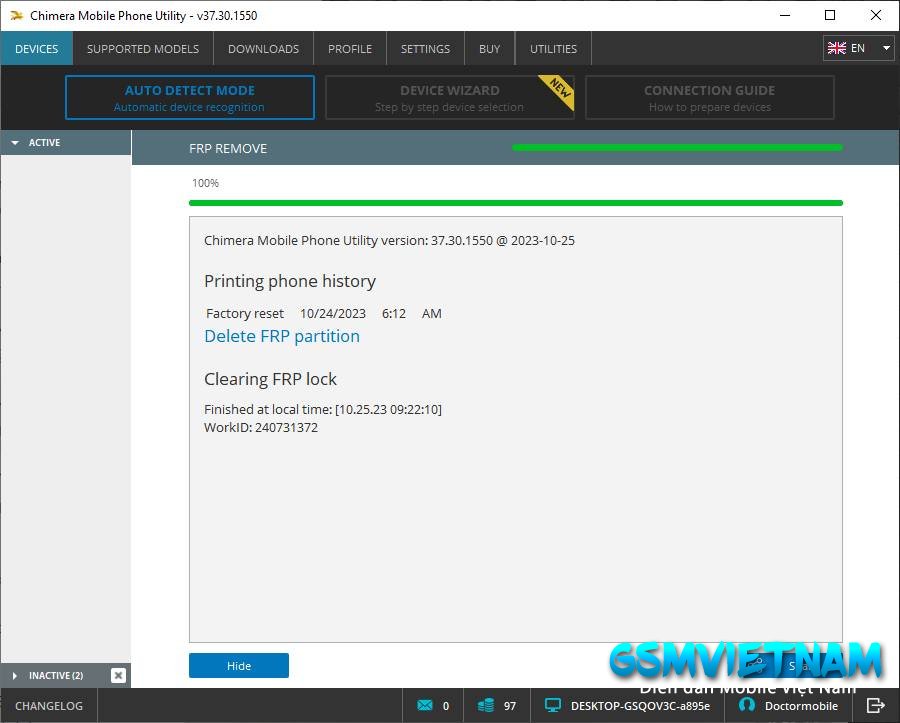The height and width of the screenshot is (723, 900).
Task: Click the "Finished at local time" log line
Action: pyautogui.click(x=323, y=409)
